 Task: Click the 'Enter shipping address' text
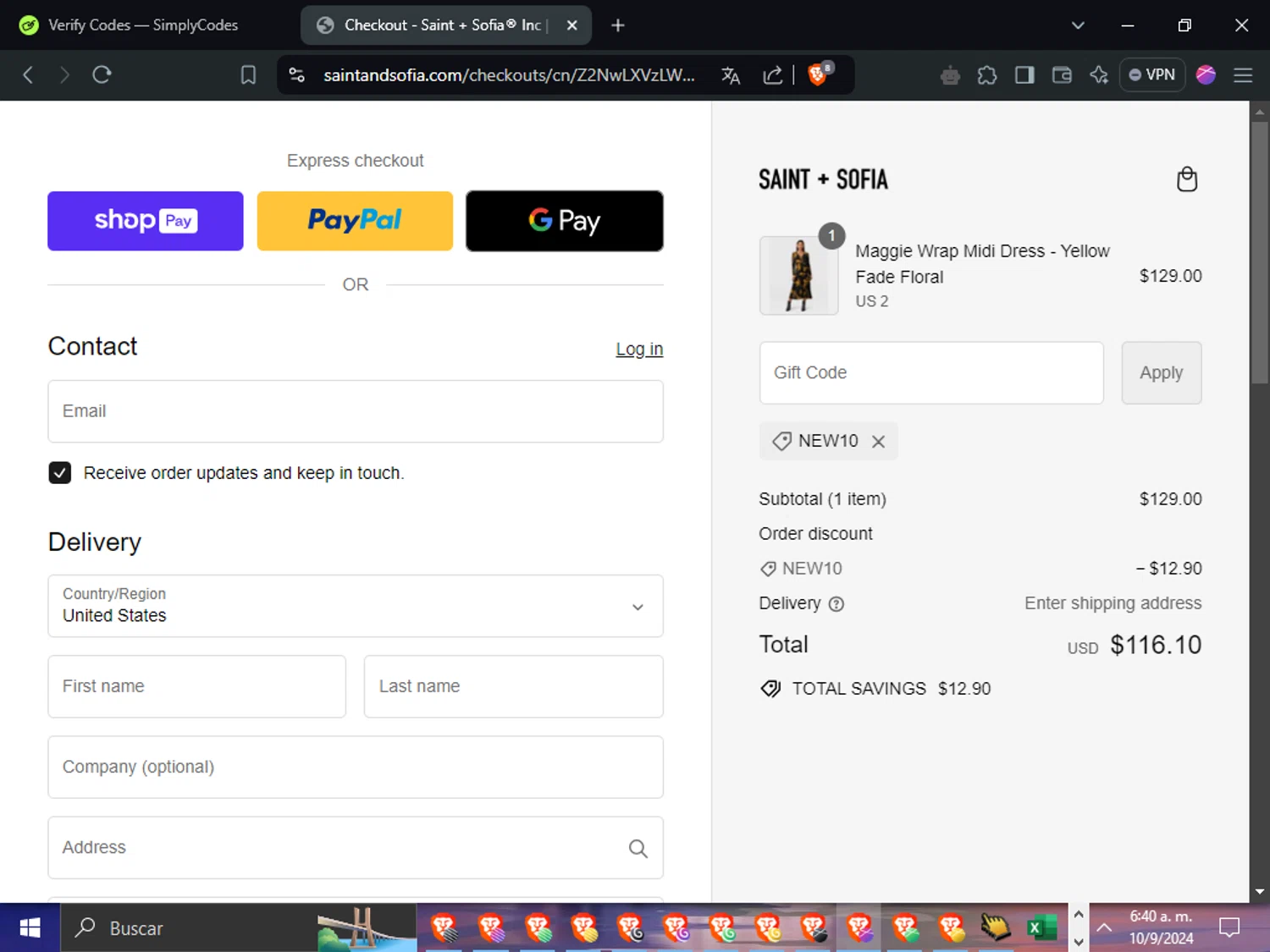pos(1113,603)
